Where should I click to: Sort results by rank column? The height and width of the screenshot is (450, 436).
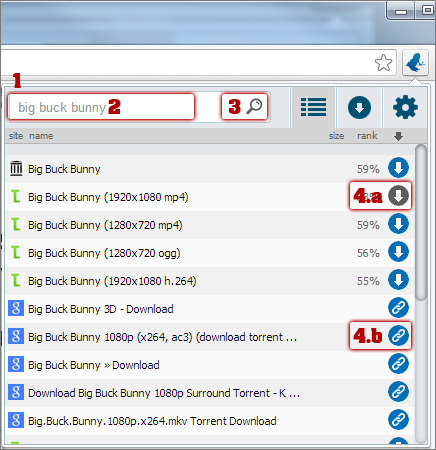[367, 136]
